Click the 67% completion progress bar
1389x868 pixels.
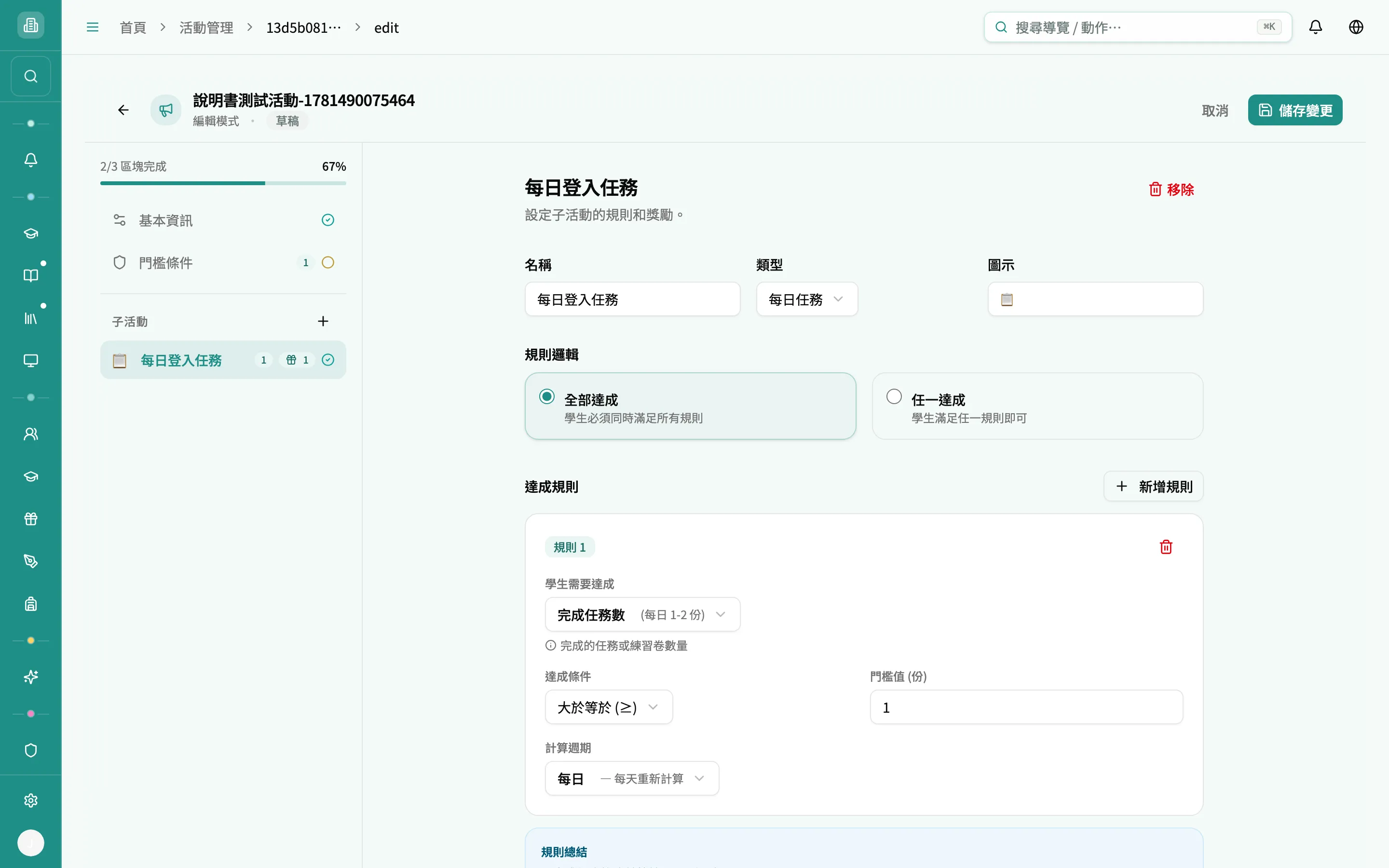tap(223, 183)
